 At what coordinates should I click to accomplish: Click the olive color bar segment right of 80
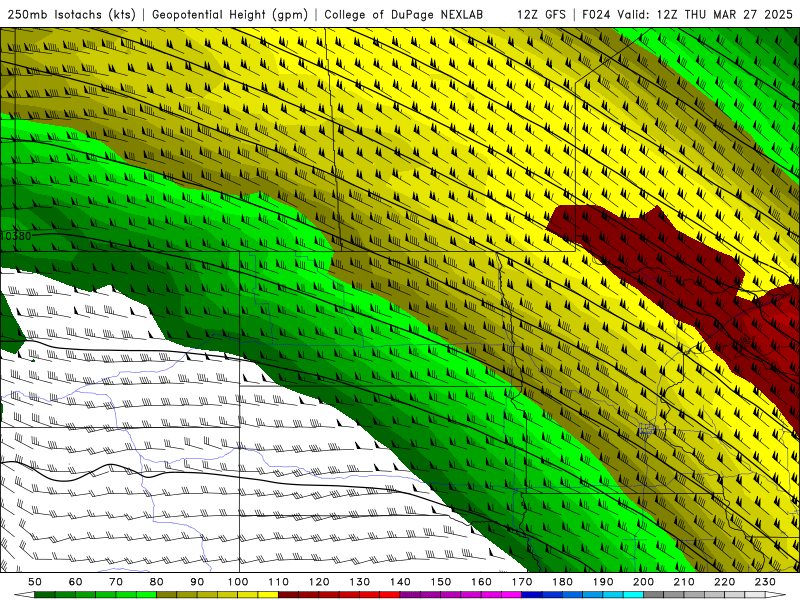pos(167,595)
